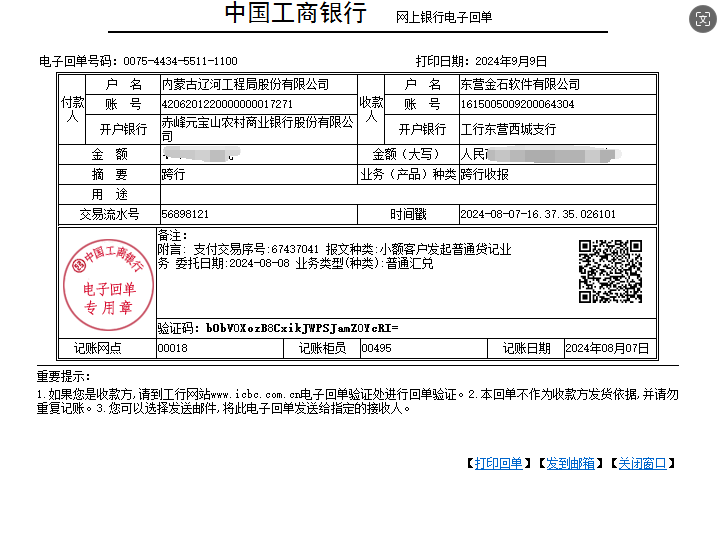Click the 中国工商银行 title heading
This screenshot has width=724, height=545.
pos(296,12)
